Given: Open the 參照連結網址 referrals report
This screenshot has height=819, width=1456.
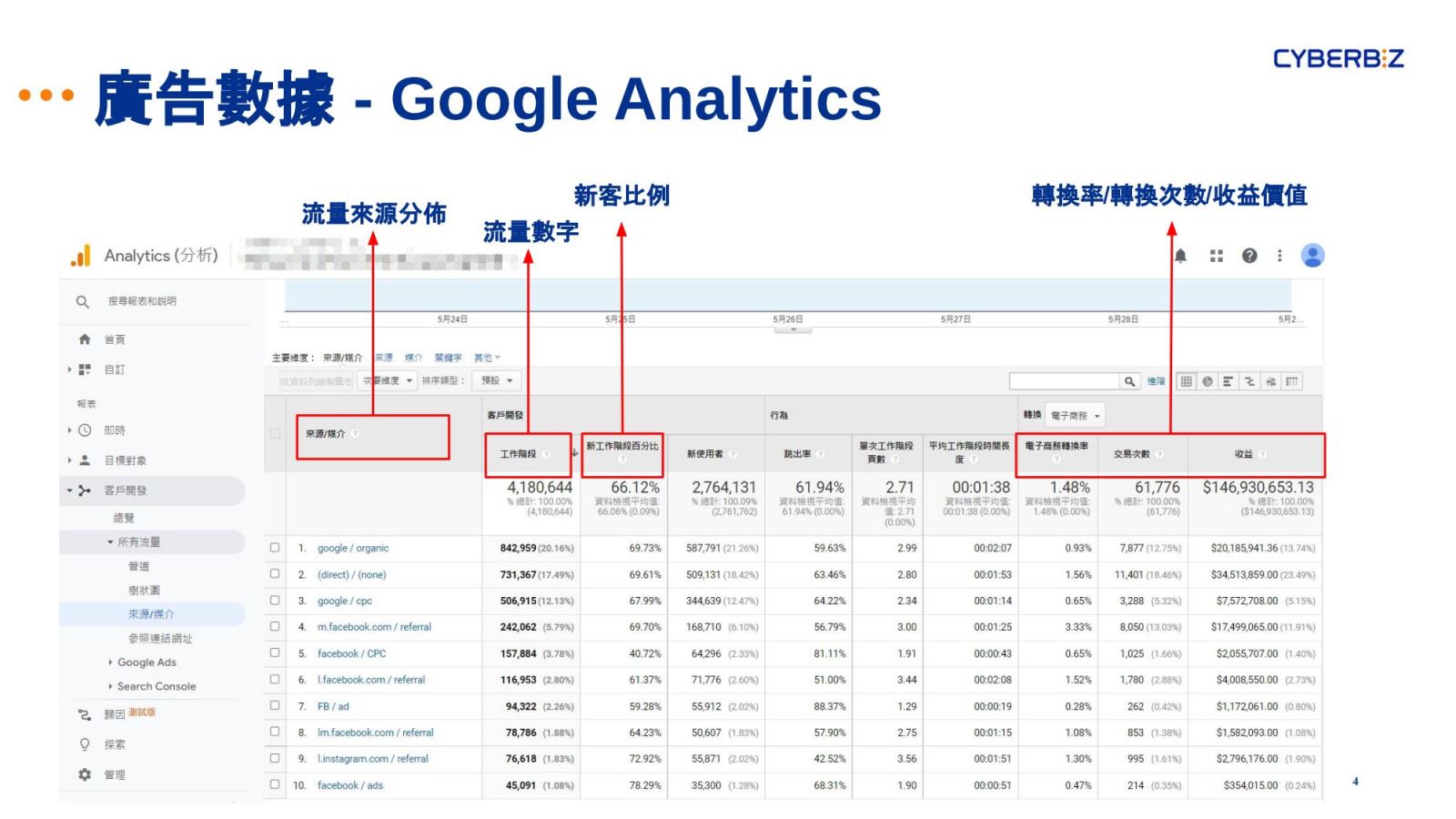Looking at the screenshot, I should 160,639.
